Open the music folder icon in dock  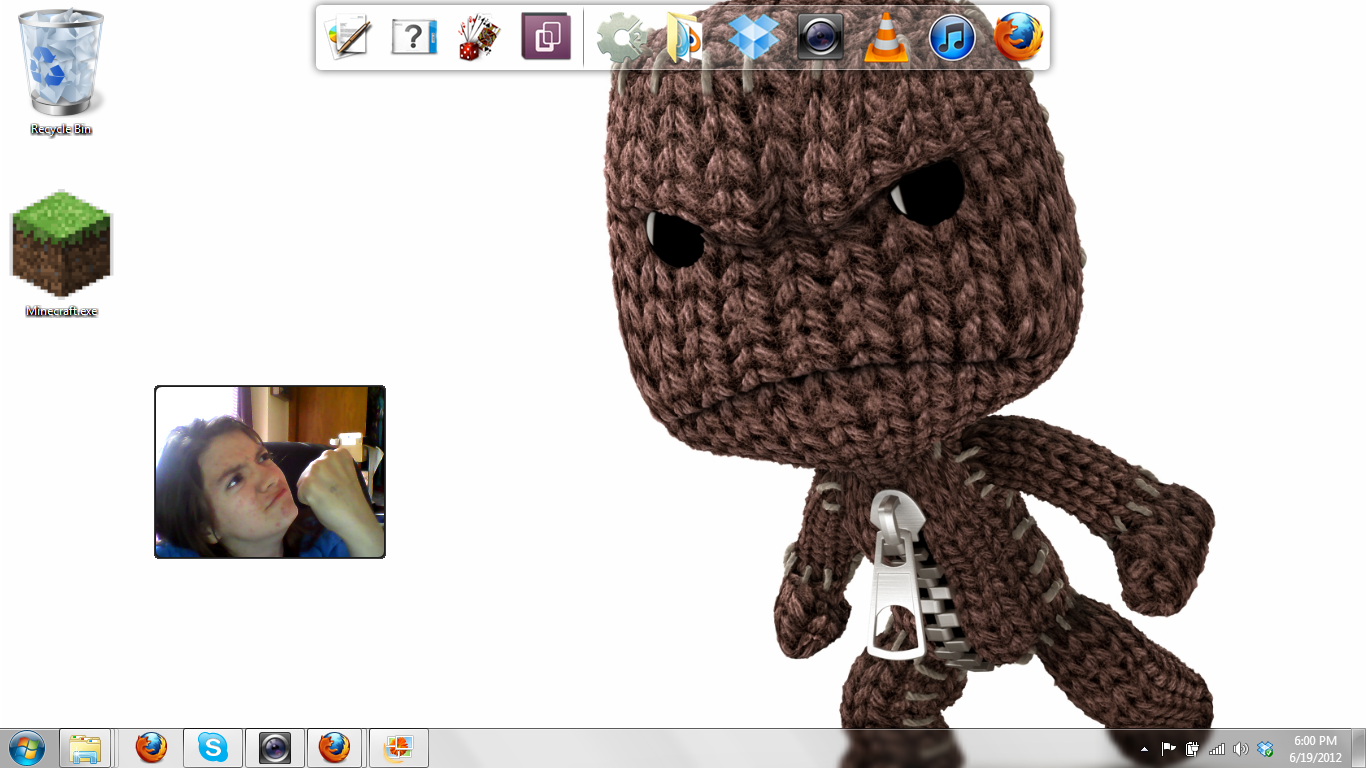pos(684,39)
